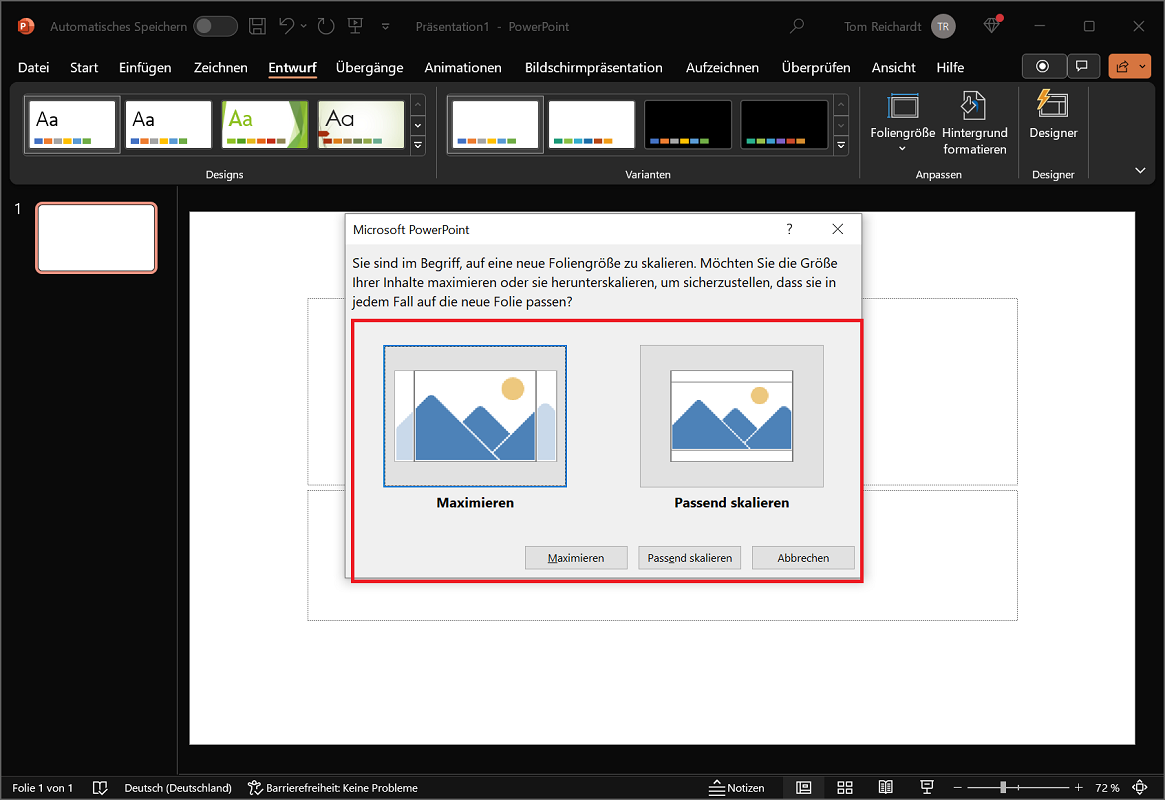Collapse the ribbon with chevron

[1140, 171]
